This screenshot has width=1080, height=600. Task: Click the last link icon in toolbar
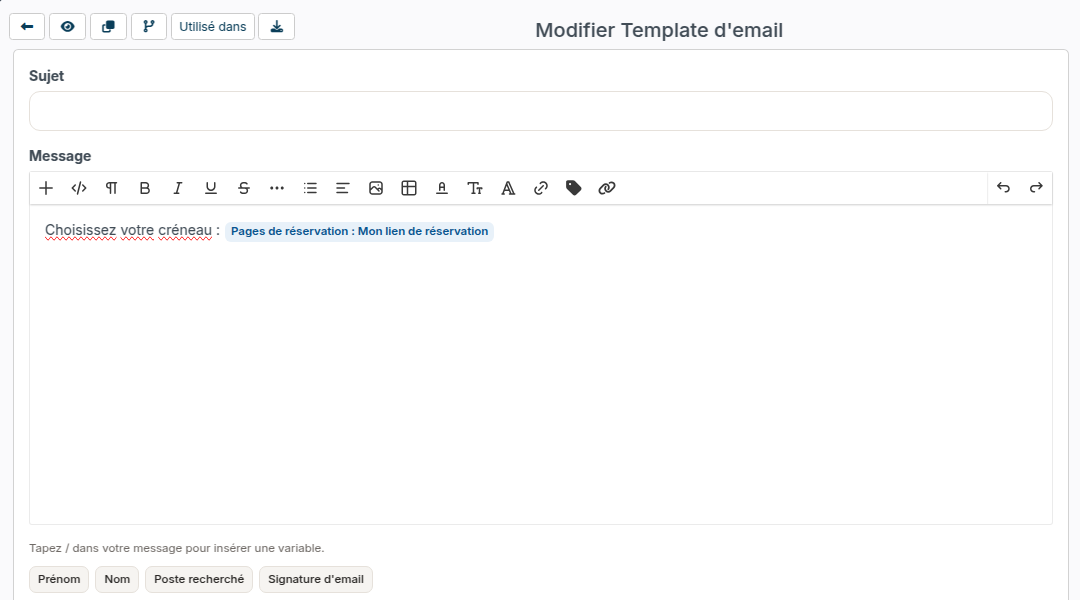607,188
